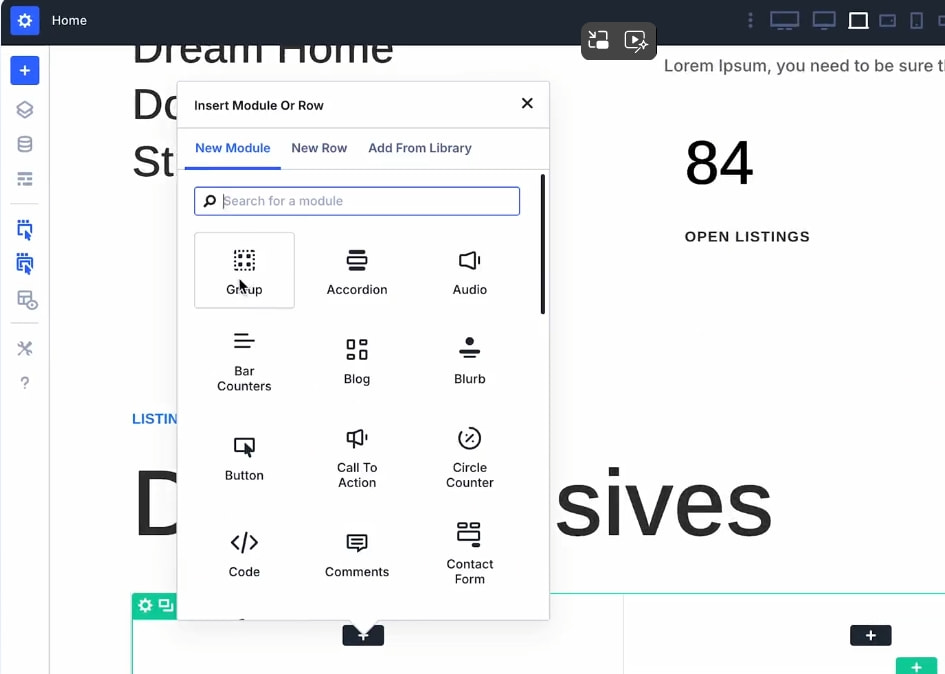Open the tools wrench icon

click(25, 348)
